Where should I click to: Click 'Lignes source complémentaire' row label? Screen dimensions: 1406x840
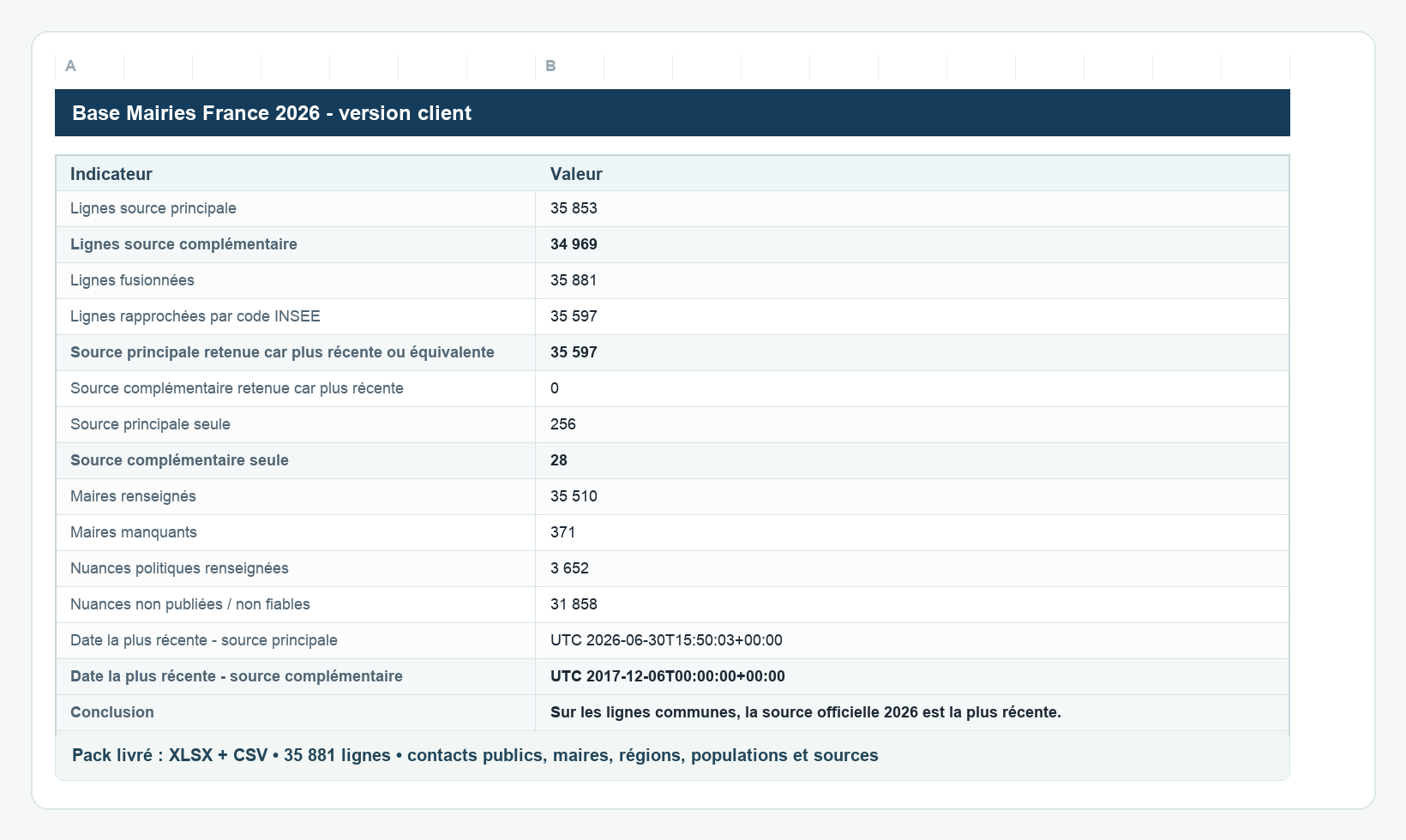click(x=296, y=245)
